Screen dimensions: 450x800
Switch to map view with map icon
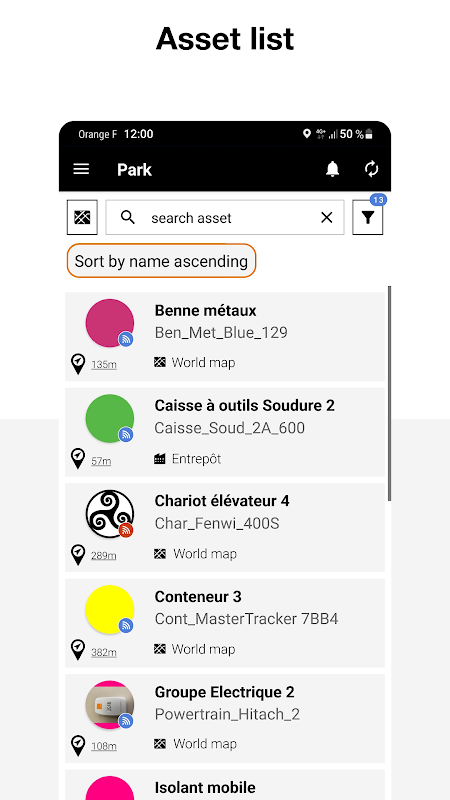click(82, 217)
